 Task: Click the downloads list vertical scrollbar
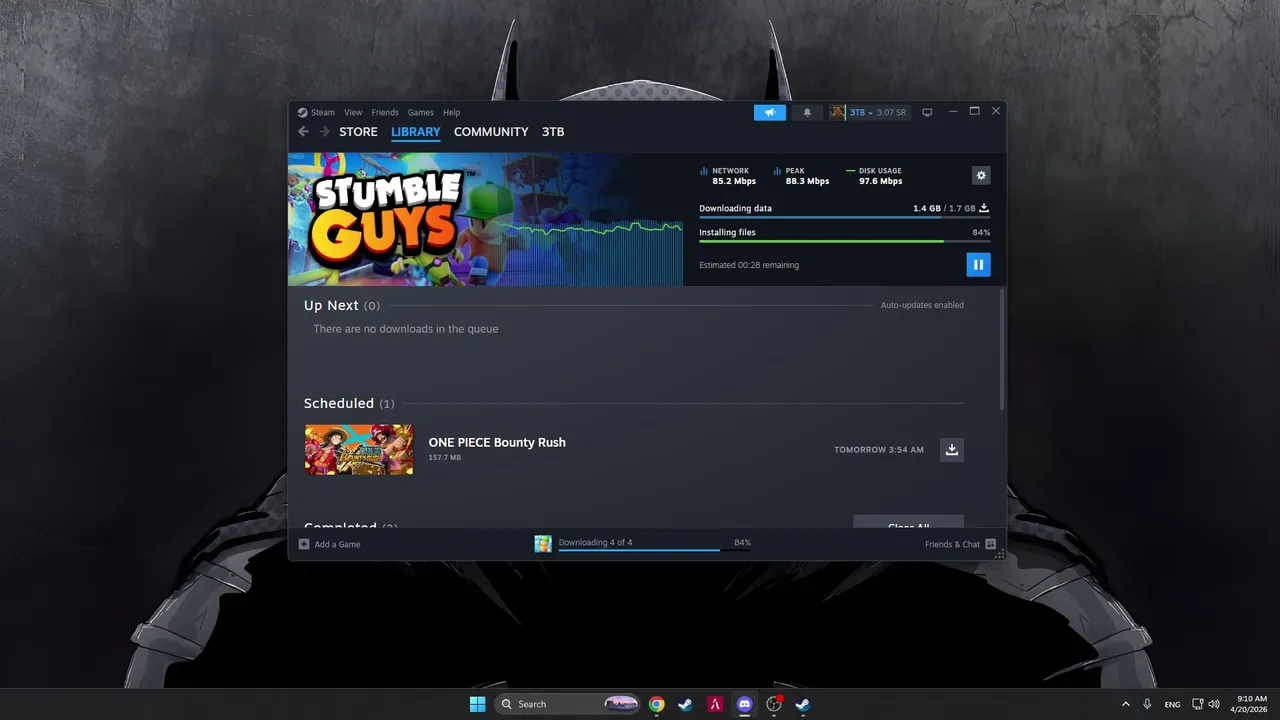tap(1002, 348)
